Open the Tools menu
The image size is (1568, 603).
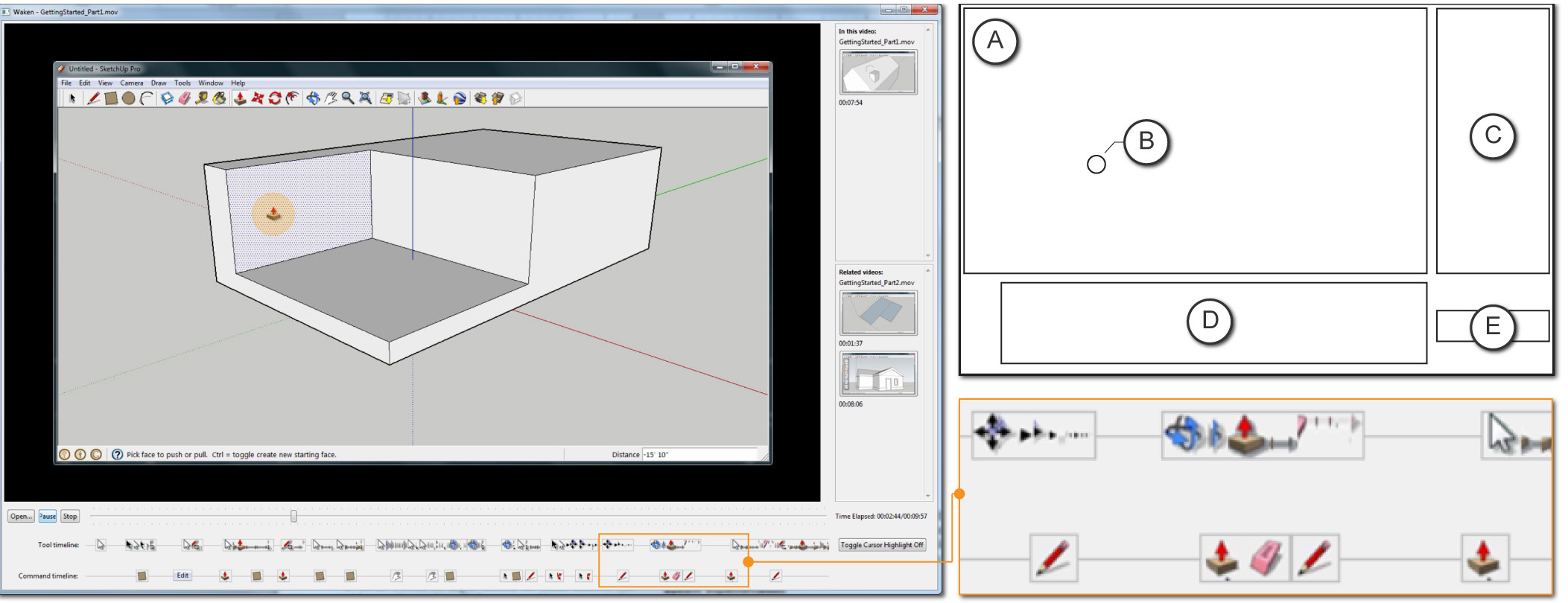pyautogui.click(x=182, y=83)
